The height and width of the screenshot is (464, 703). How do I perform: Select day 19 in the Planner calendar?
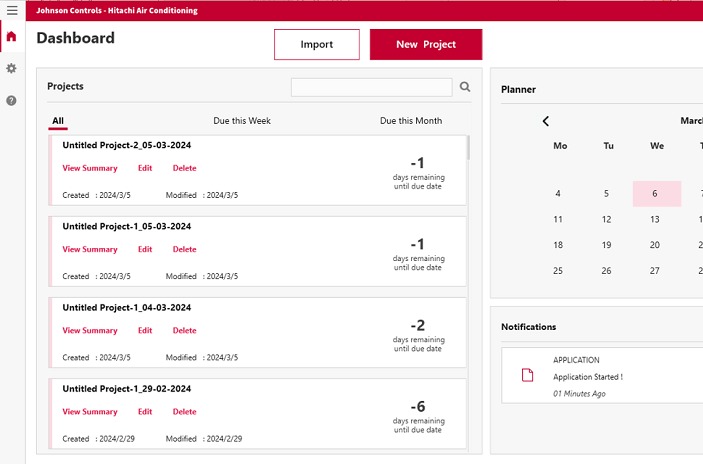[x=607, y=245]
